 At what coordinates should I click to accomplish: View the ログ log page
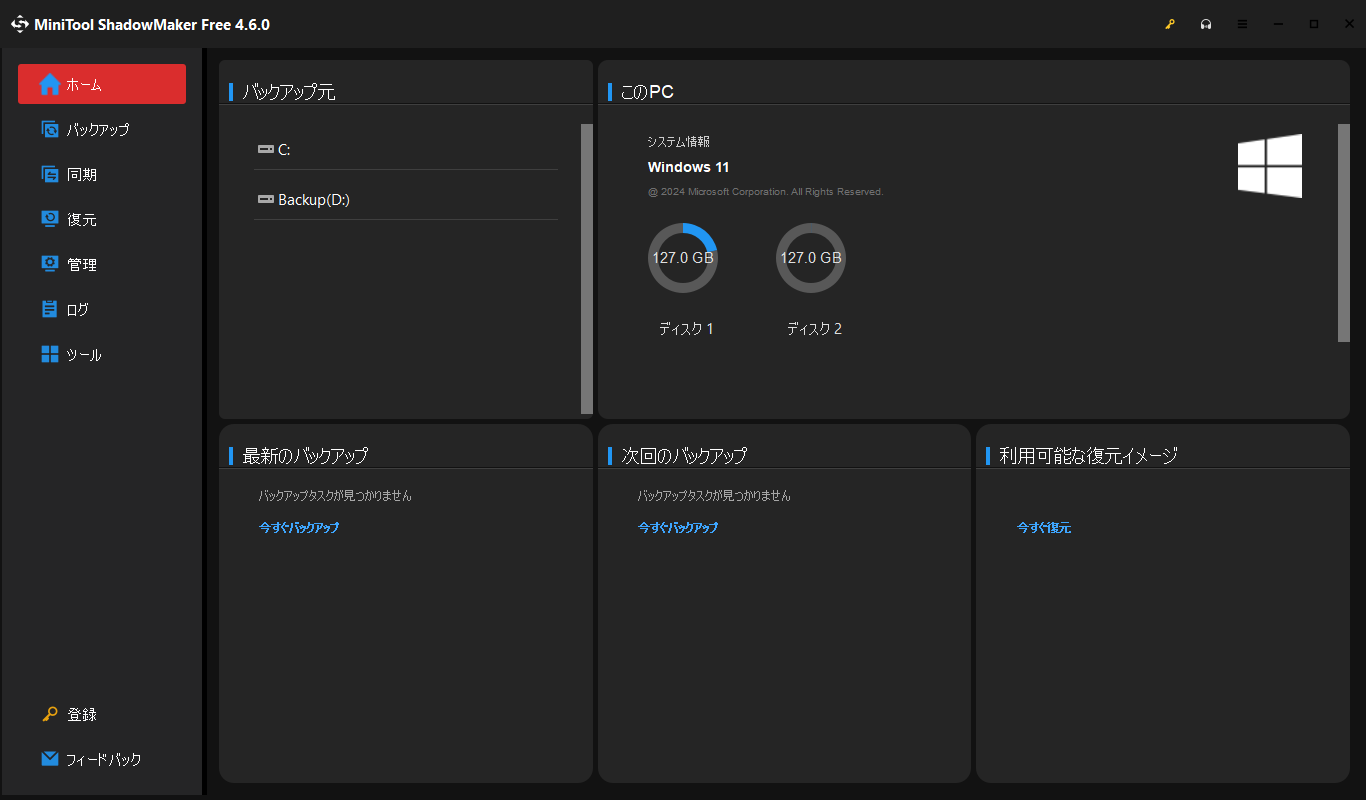(x=102, y=309)
